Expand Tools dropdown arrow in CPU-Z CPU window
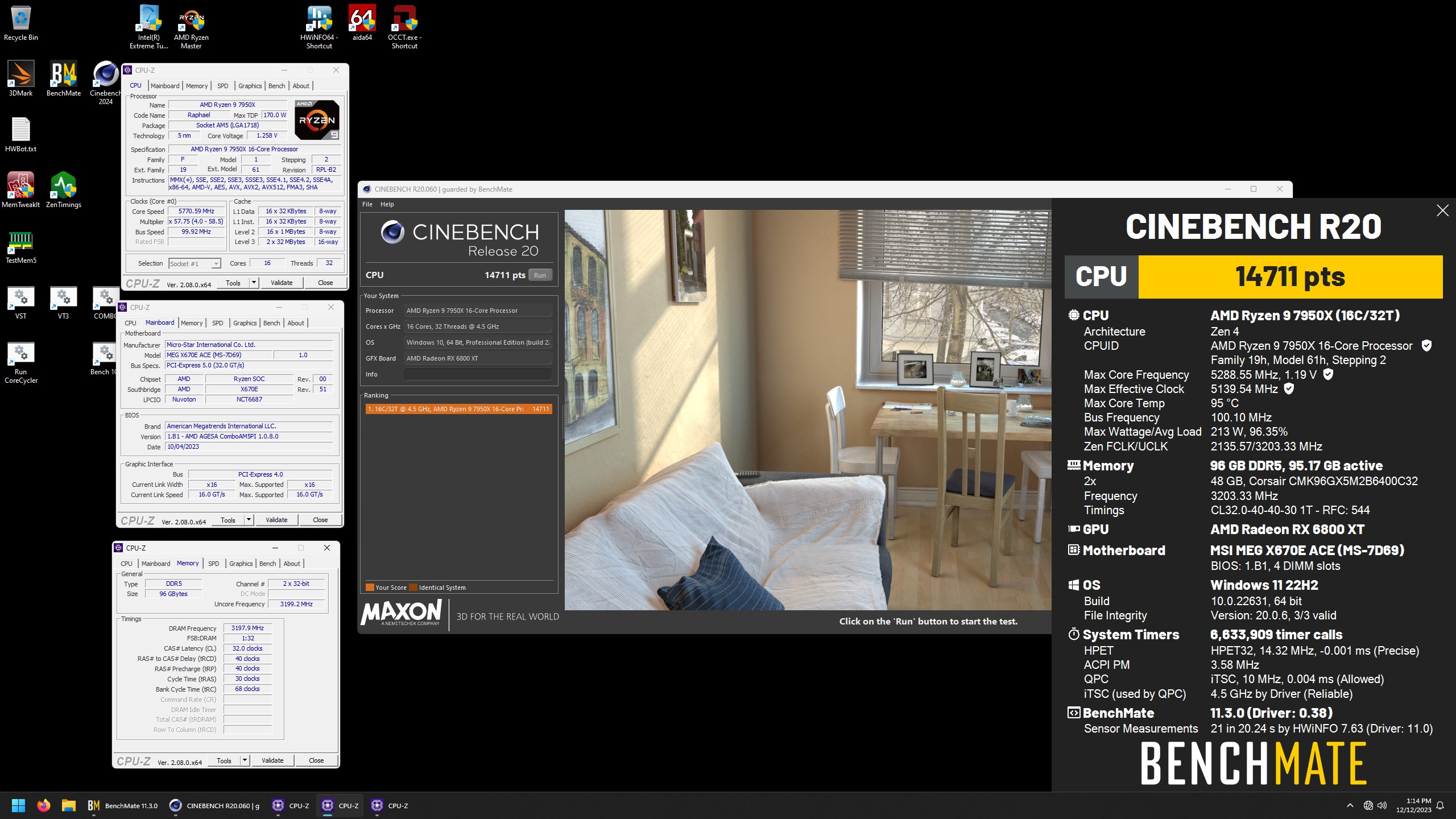Image resolution: width=1456 pixels, height=819 pixels. (x=254, y=283)
